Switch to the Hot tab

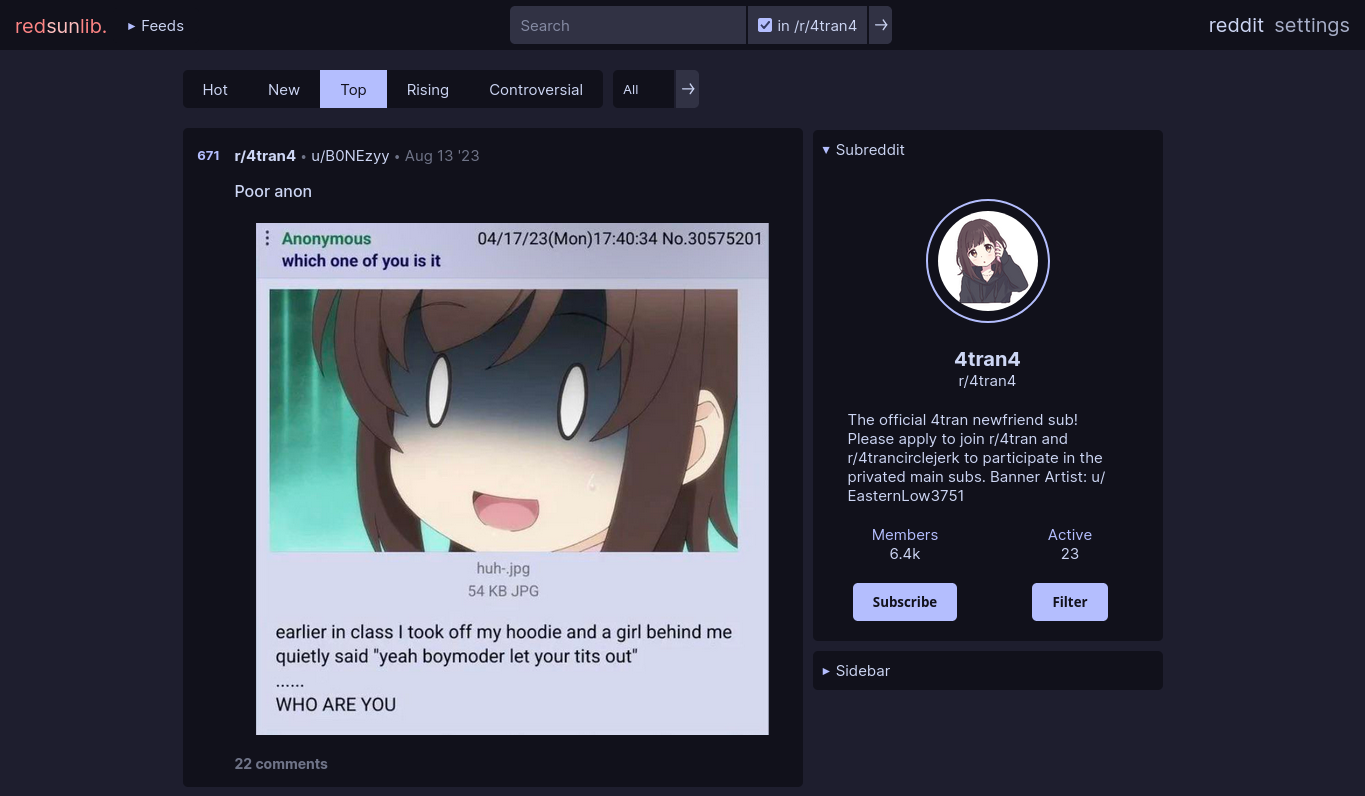click(215, 89)
